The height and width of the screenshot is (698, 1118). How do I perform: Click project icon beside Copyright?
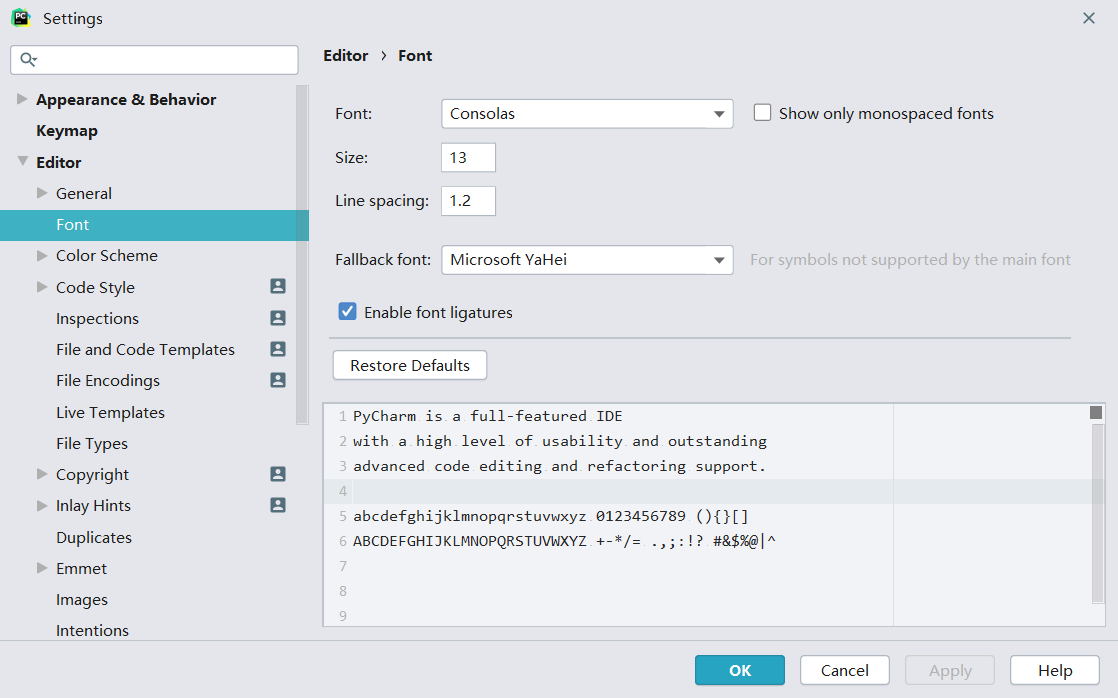point(278,474)
